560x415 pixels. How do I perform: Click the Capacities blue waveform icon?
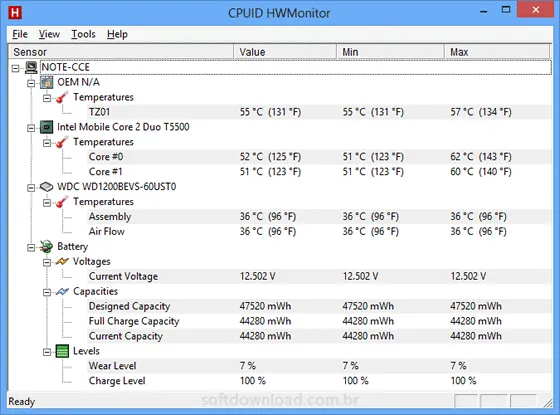point(62,292)
